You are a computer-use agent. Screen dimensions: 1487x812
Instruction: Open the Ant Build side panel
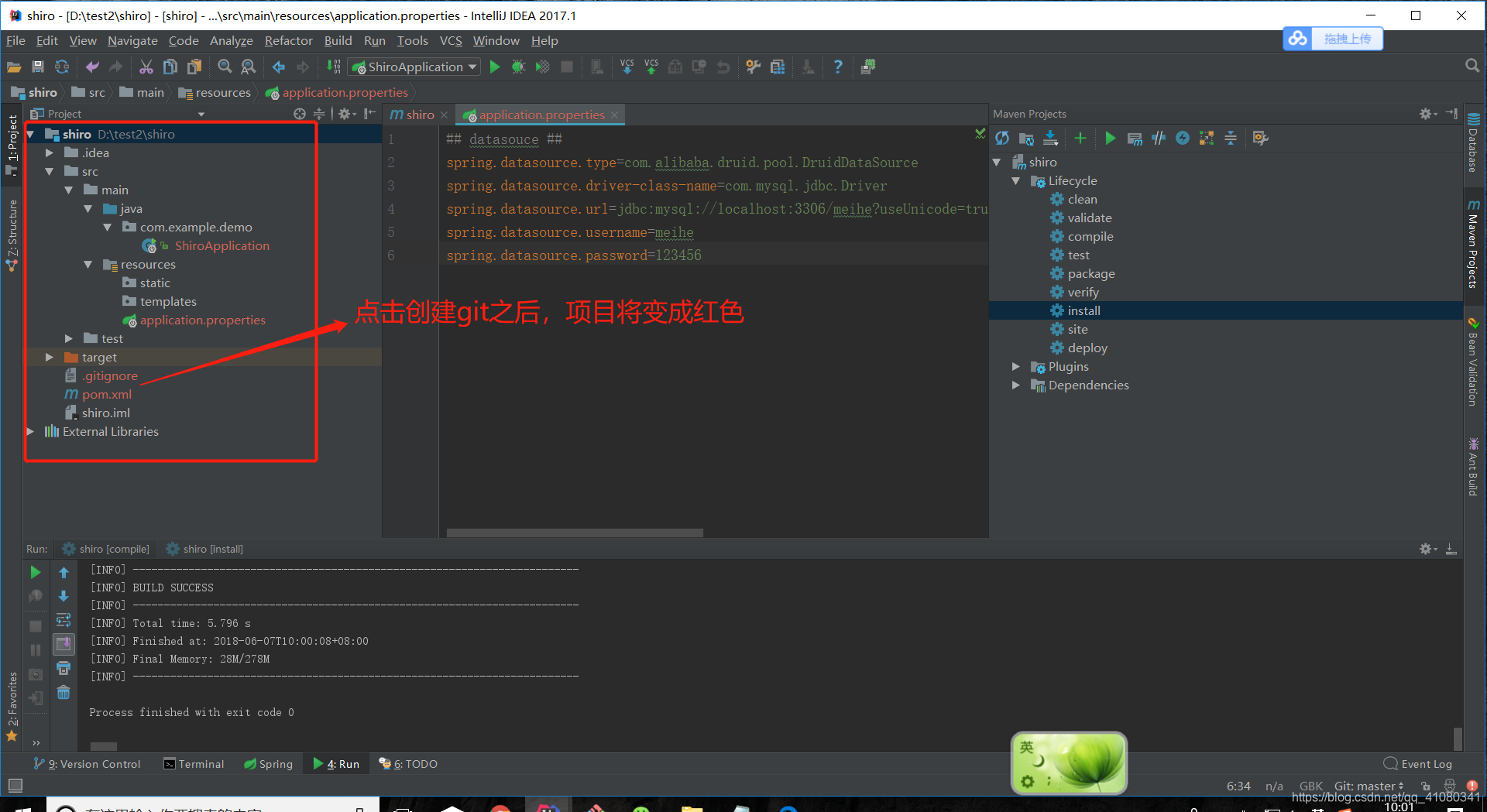(1473, 467)
